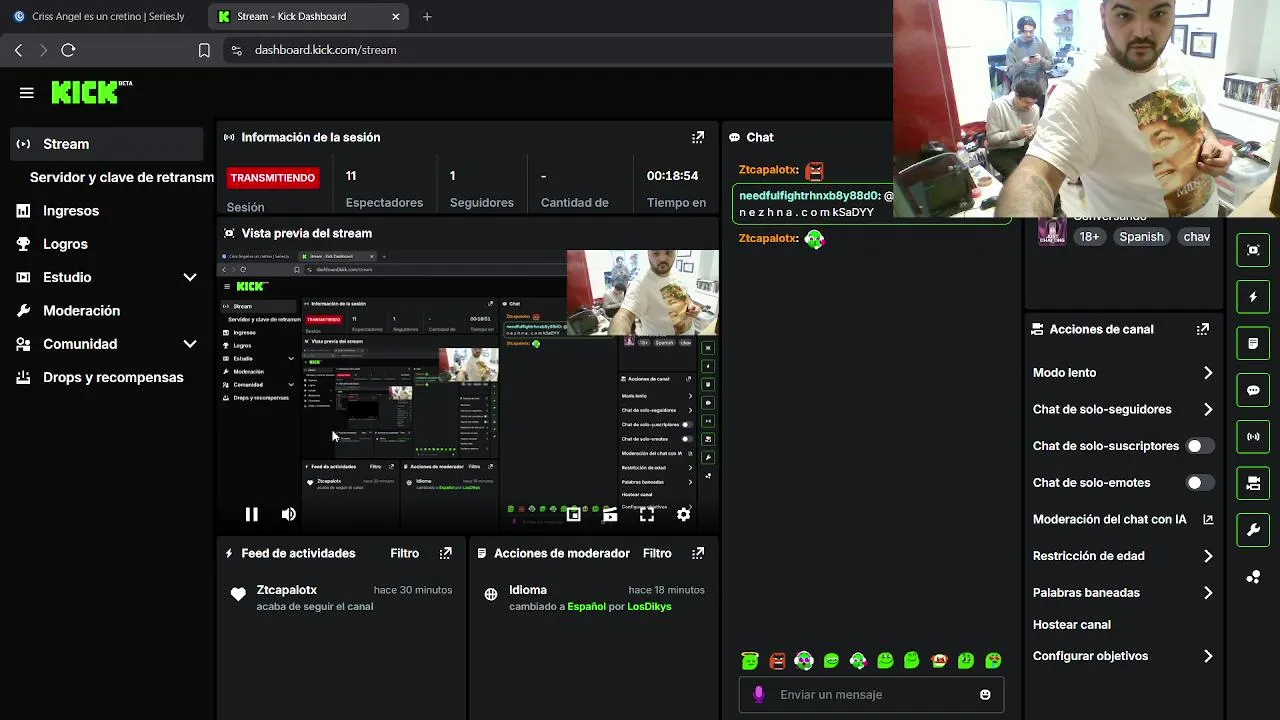Insert the angry red emote
The image size is (1280, 720).
[x=777, y=660]
